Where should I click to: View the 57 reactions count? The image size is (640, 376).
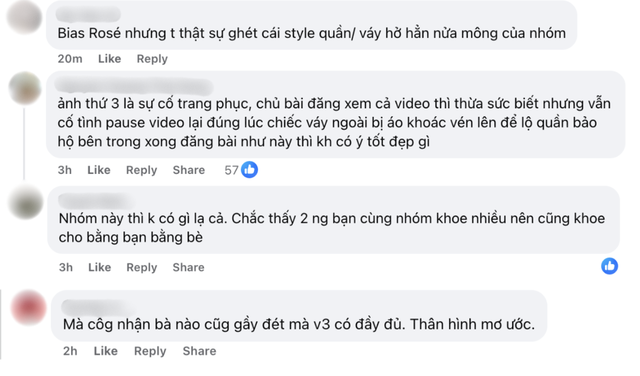[x=231, y=170]
